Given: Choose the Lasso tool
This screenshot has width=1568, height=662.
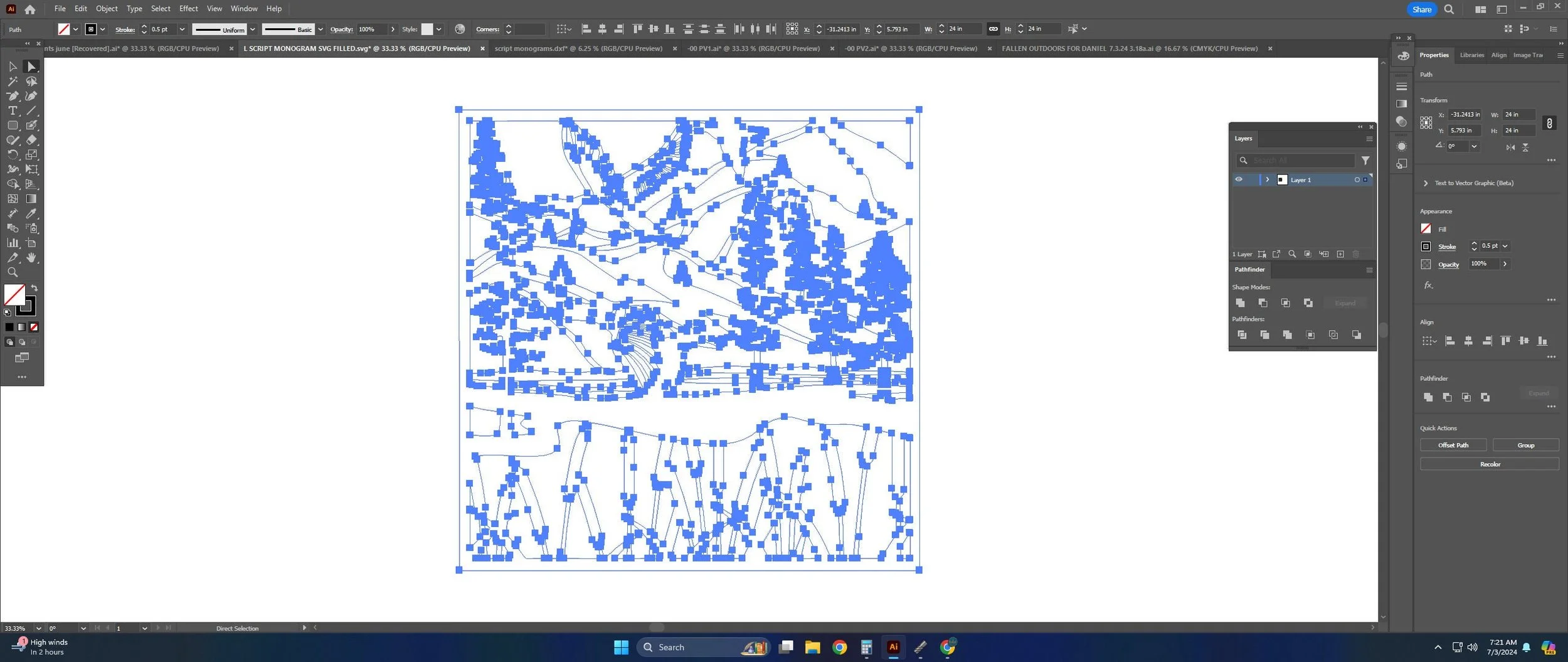Looking at the screenshot, I should coord(31,82).
